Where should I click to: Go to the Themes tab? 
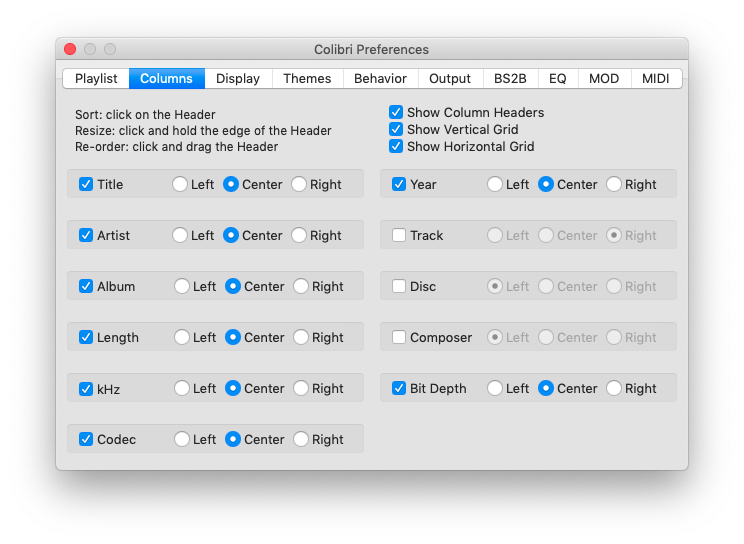point(307,78)
